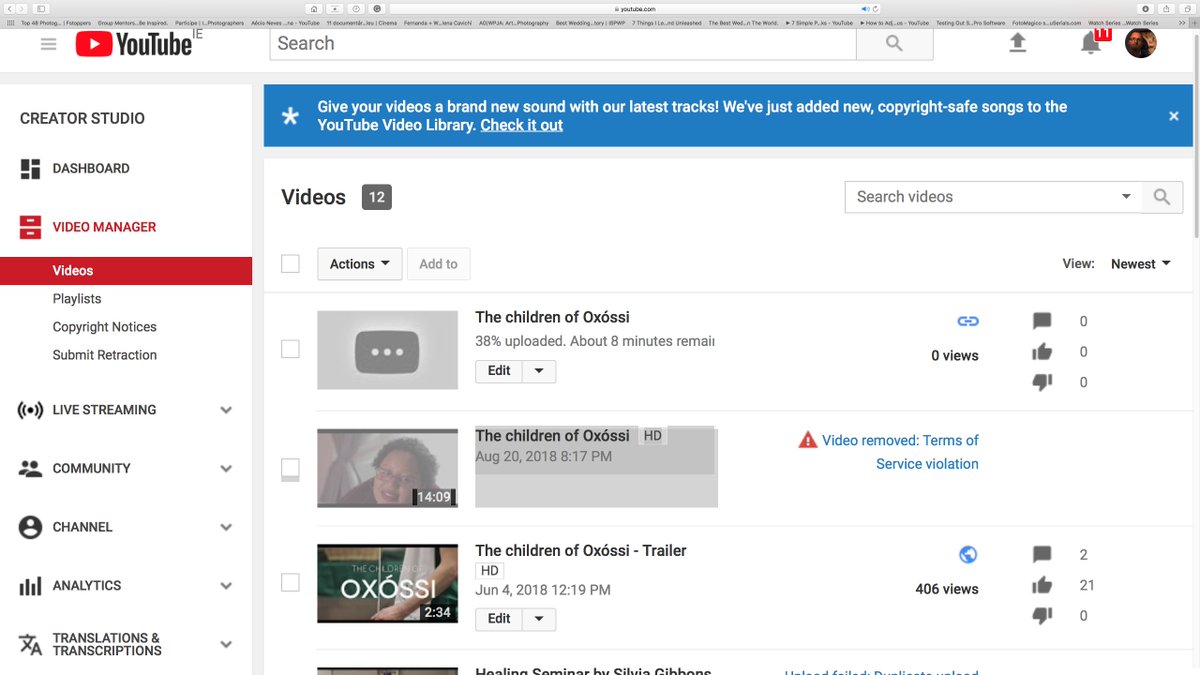This screenshot has width=1200, height=675.
Task: Click the Video Manager sidebar icon
Action: click(30, 227)
